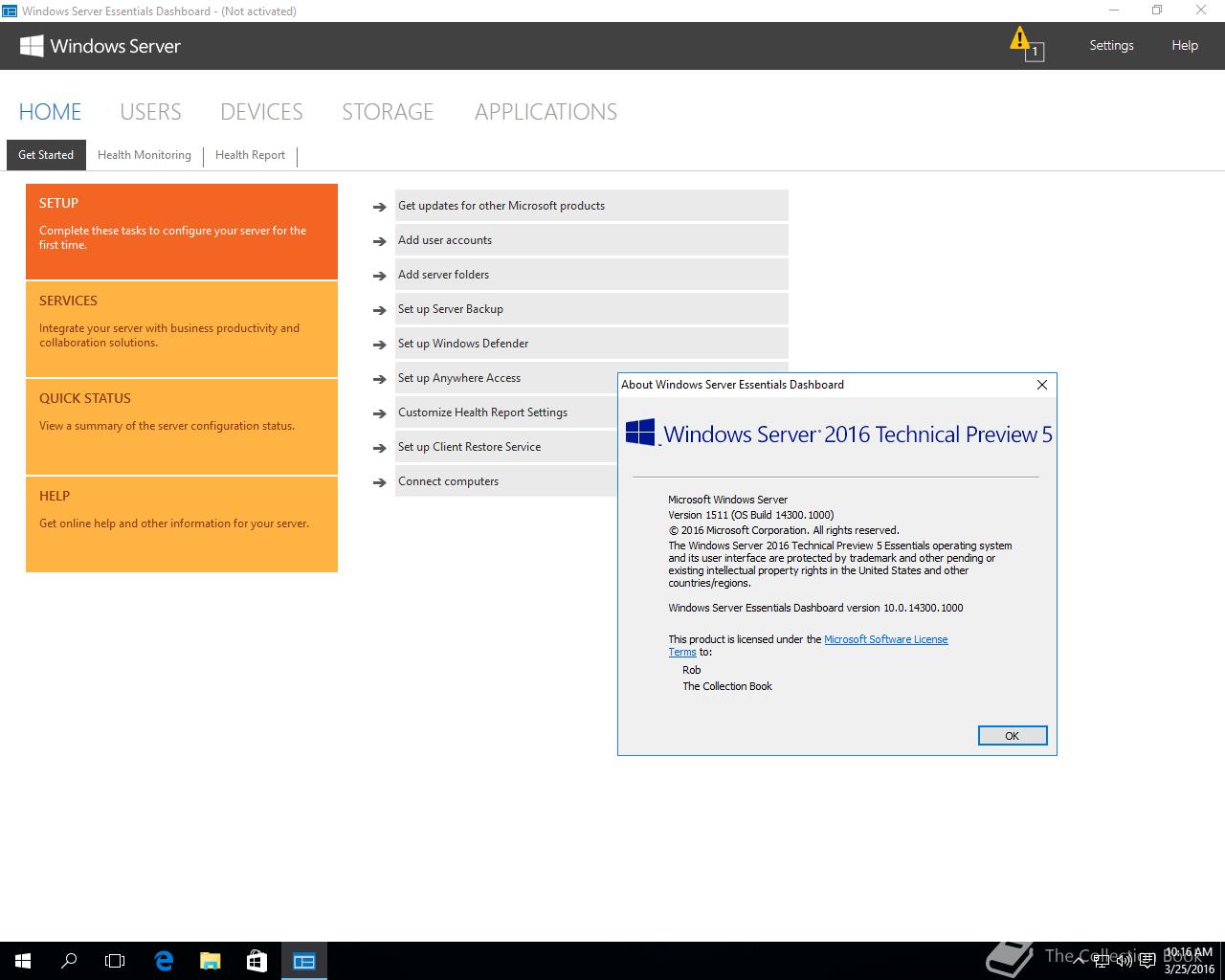Click arrow beside Customize Health Report Settings
1225x980 pixels.
pos(380,413)
